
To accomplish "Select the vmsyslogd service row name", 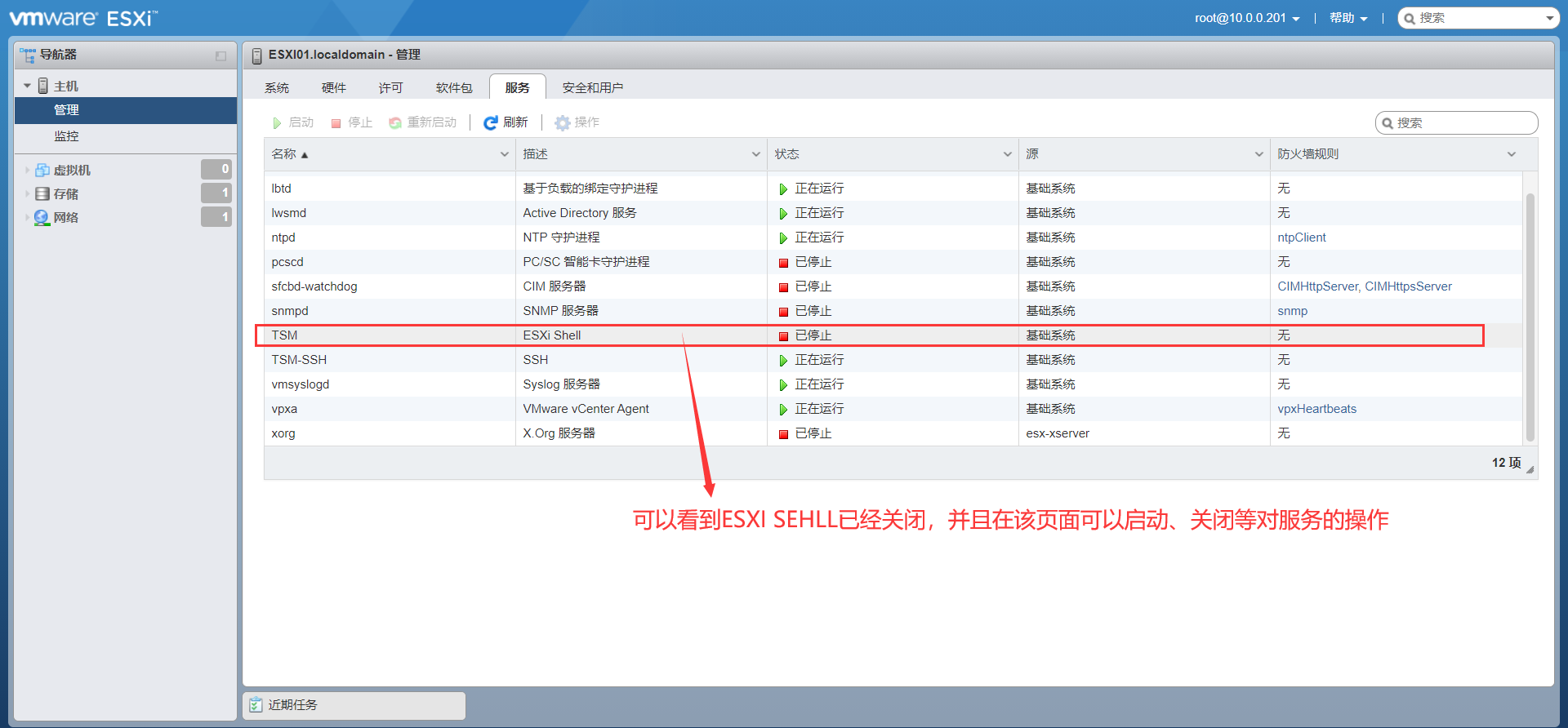I will coord(301,384).
